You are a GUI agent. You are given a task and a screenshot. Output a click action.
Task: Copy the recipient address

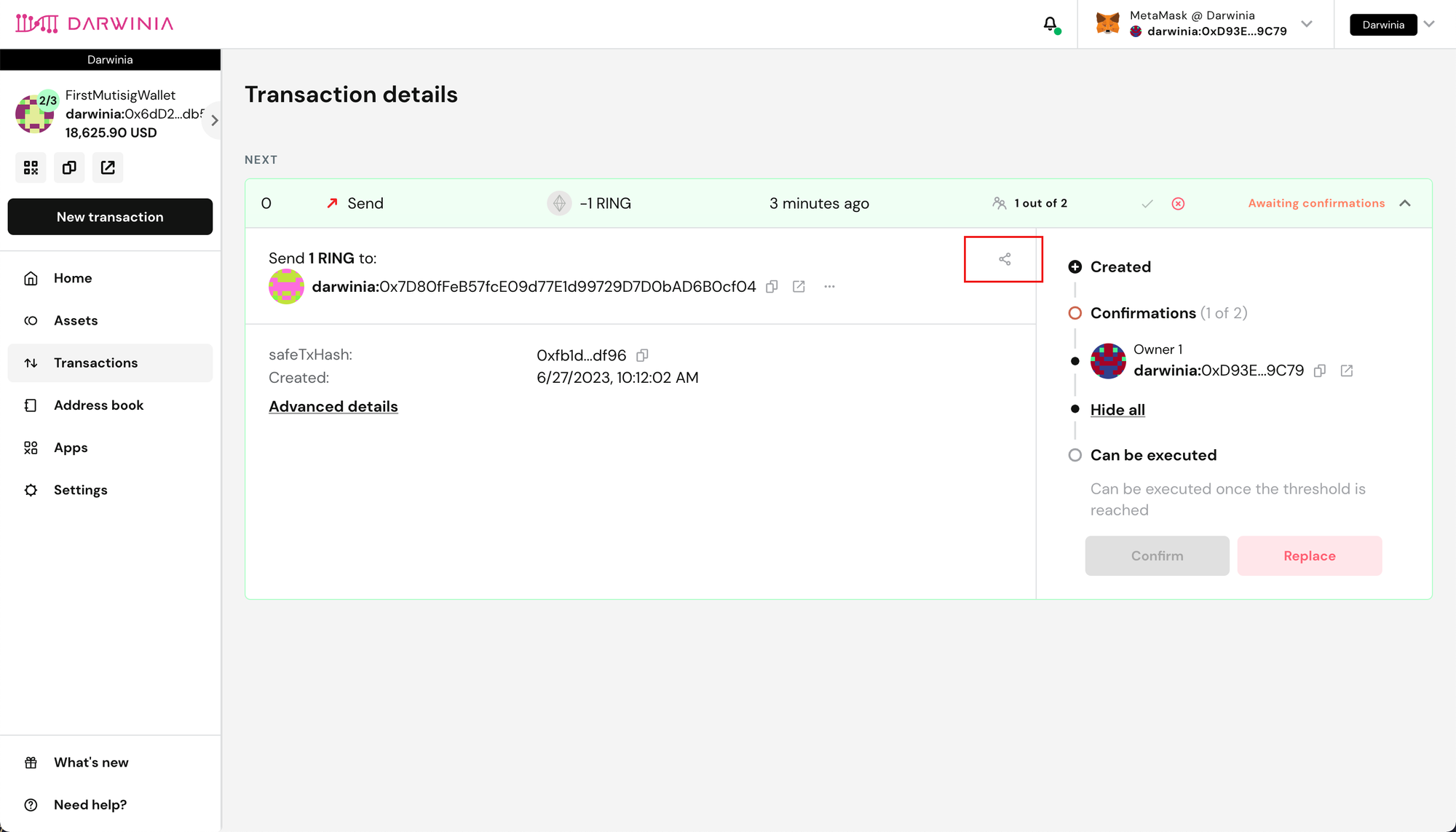pos(772,287)
